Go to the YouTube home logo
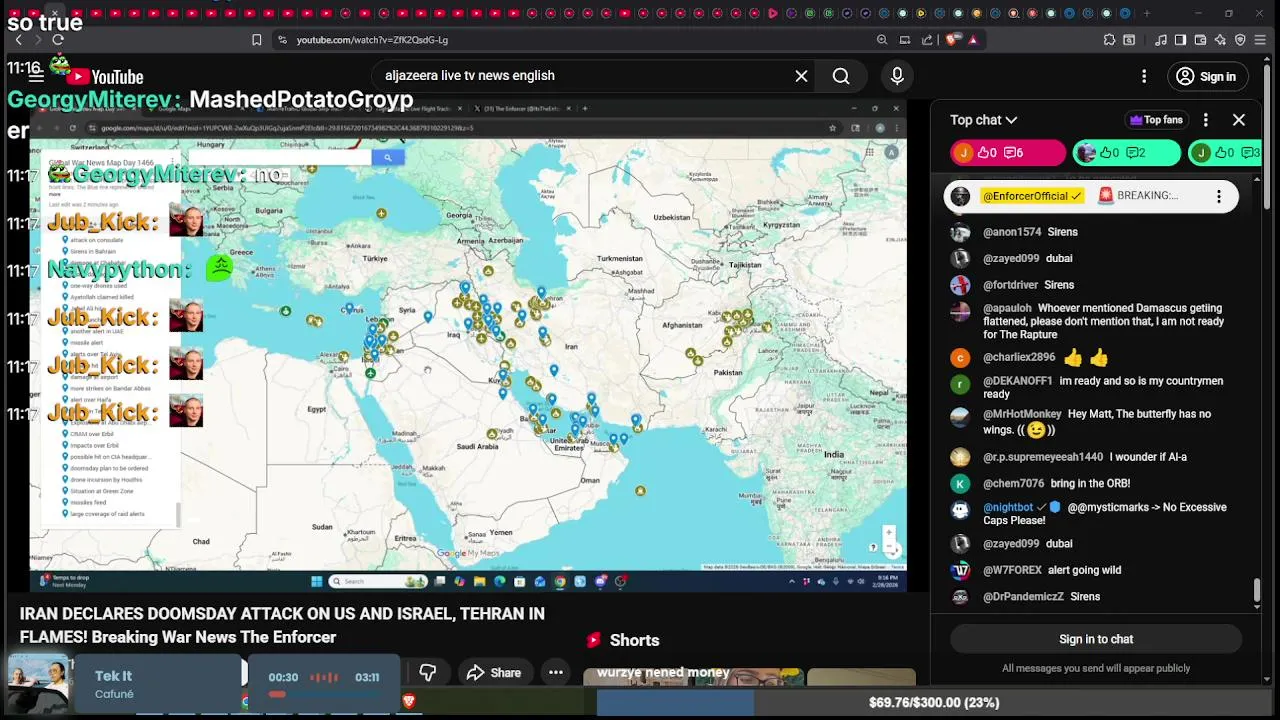 [105, 77]
